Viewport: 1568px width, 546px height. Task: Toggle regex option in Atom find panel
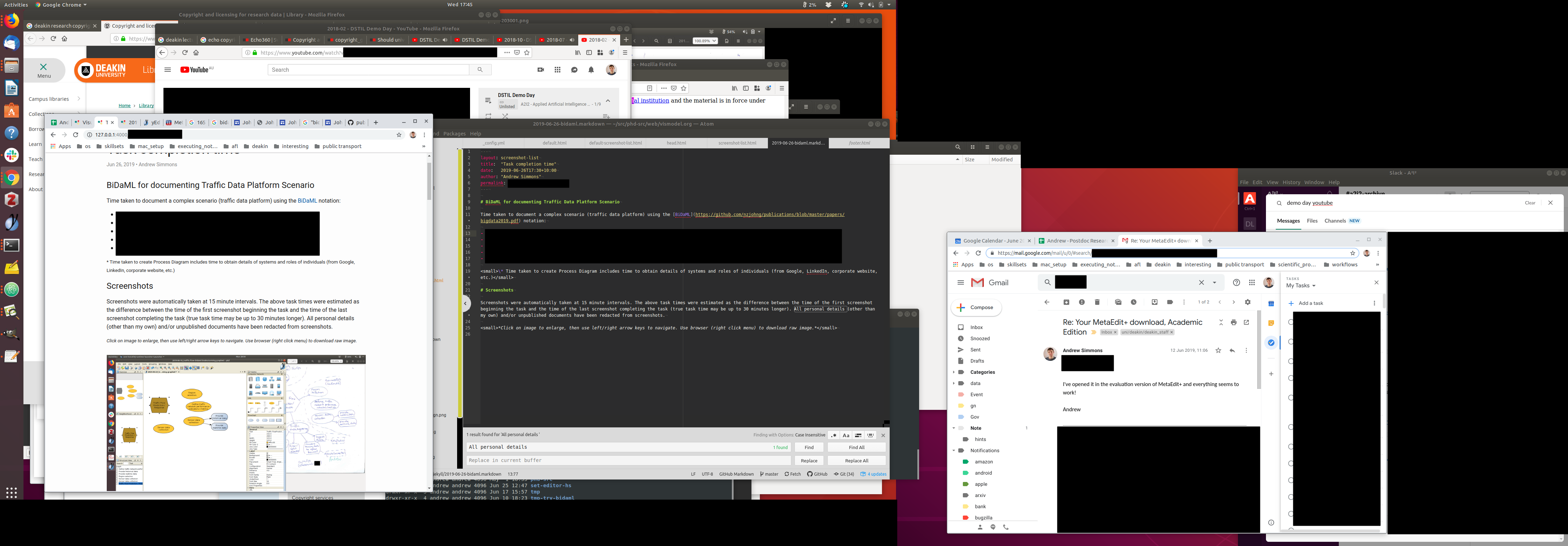click(833, 435)
